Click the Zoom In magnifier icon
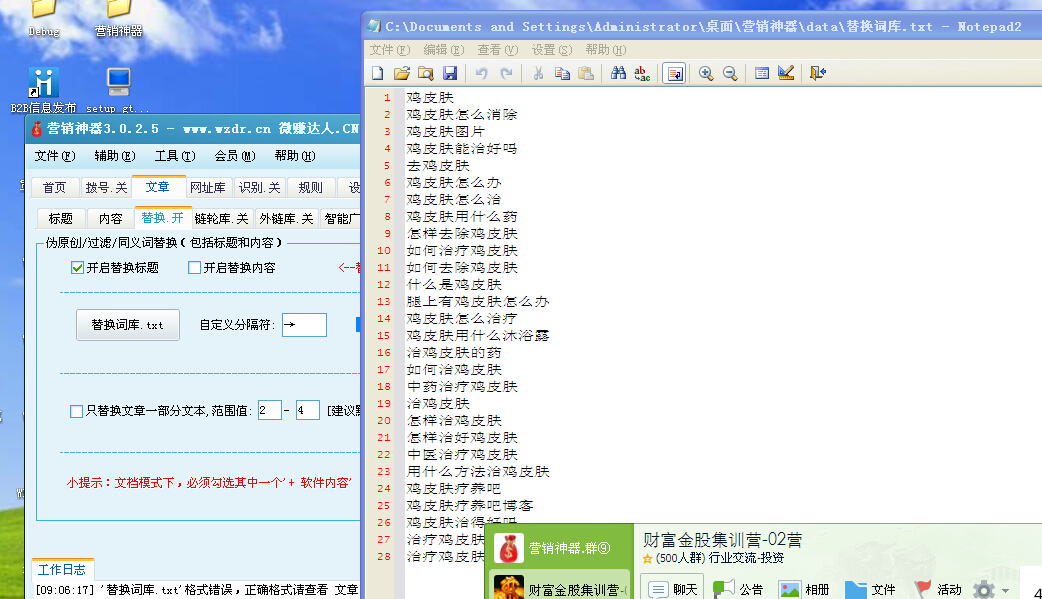 [706, 73]
